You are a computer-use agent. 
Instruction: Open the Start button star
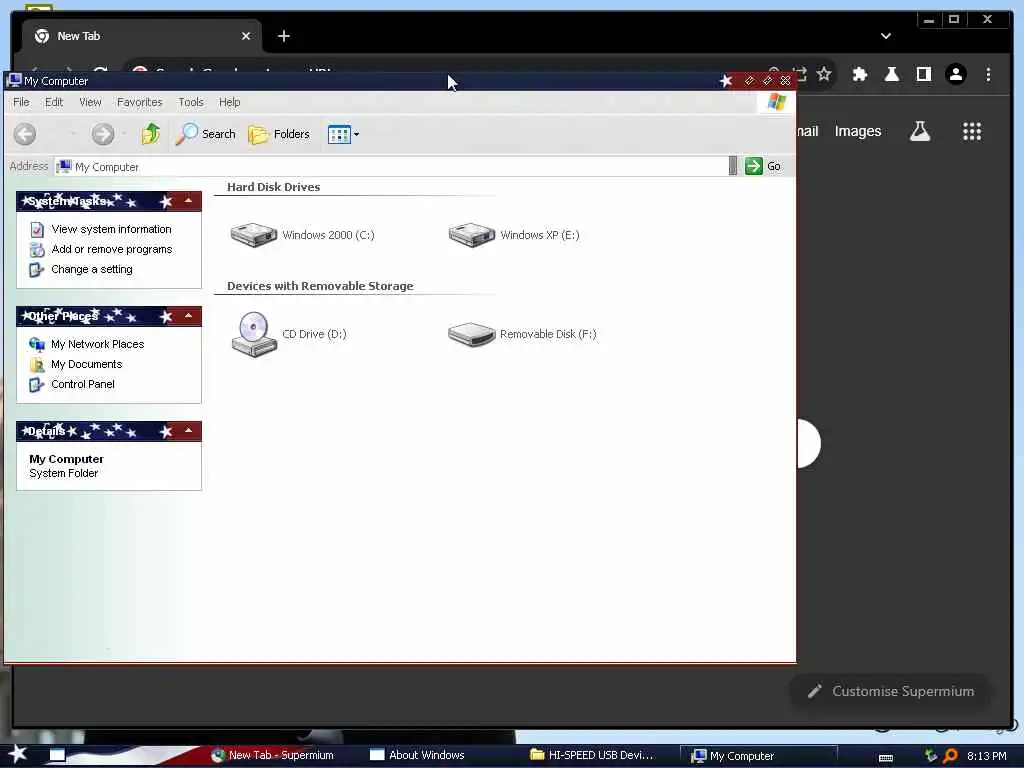pos(17,754)
